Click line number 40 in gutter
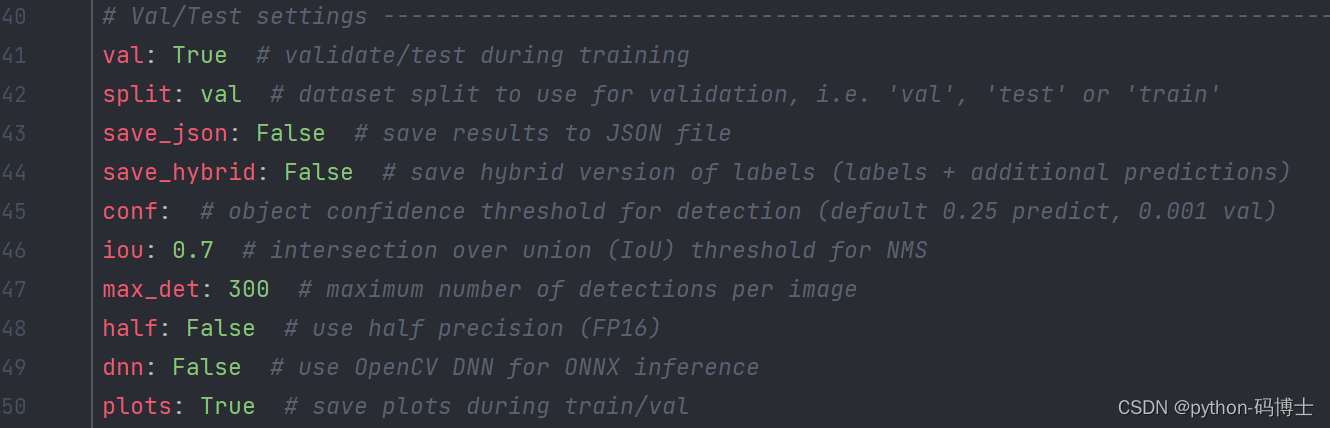 (x=14, y=17)
